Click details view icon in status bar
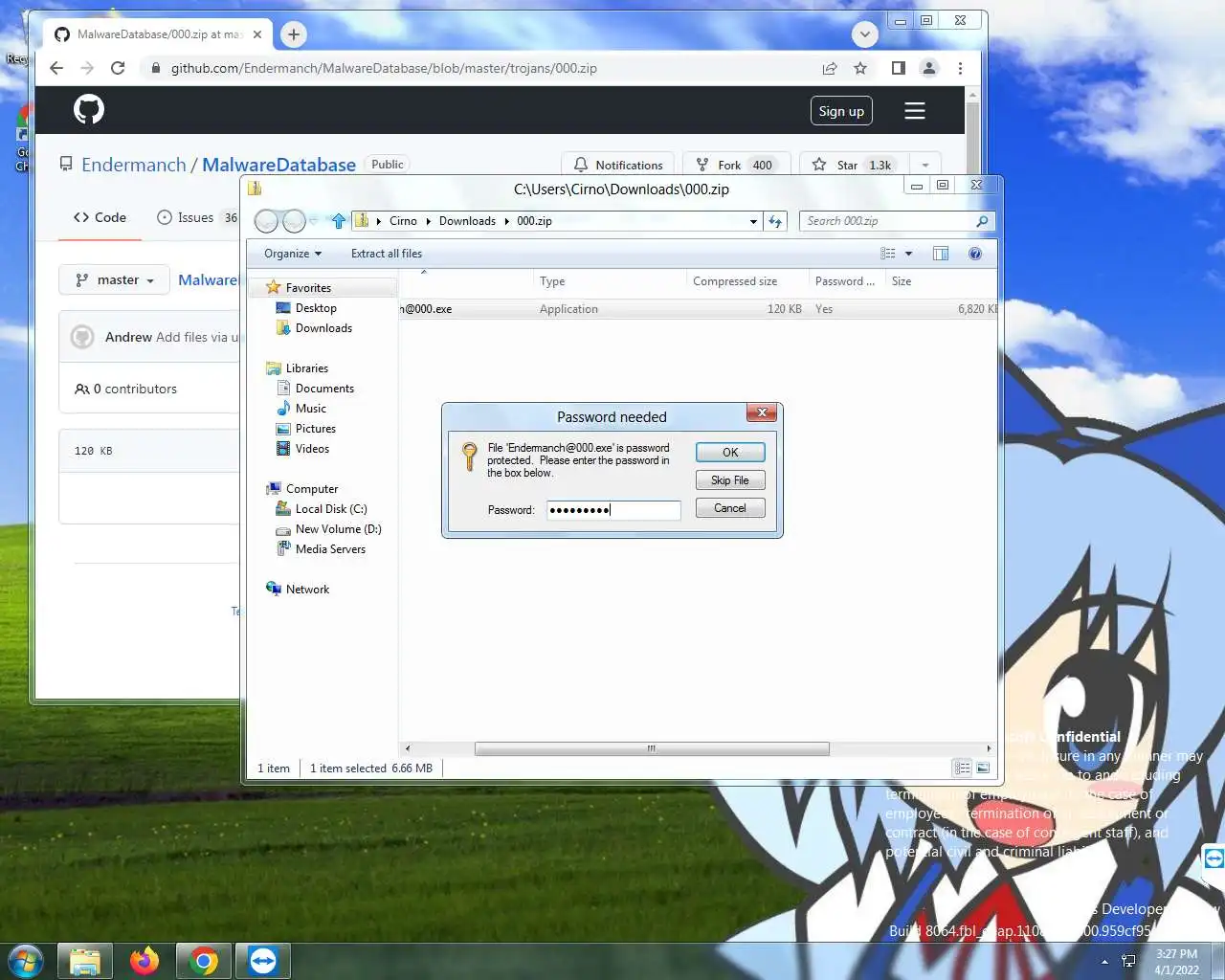Viewport: 1225px width, 980px height. click(962, 768)
